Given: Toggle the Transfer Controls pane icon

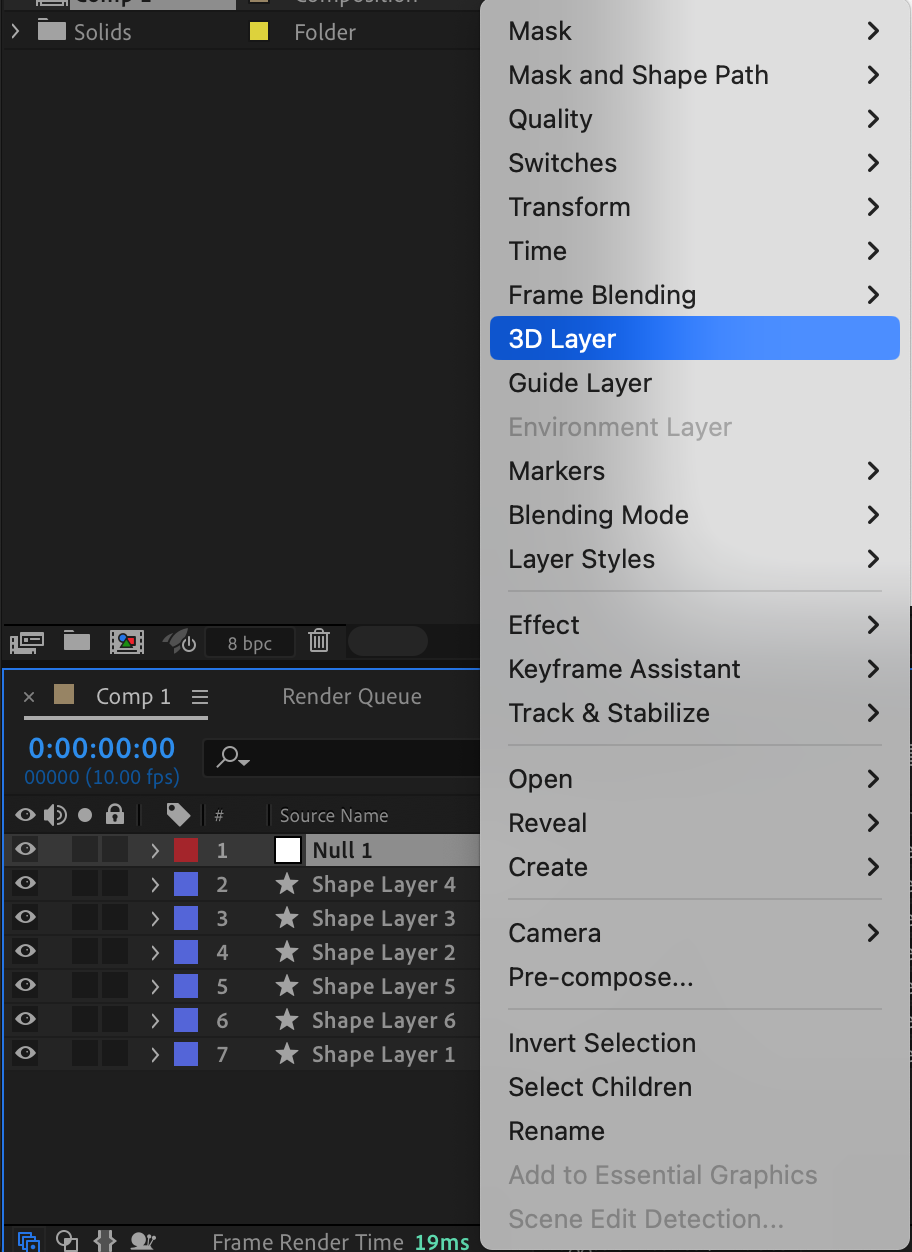Looking at the screenshot, I should pyautogui.click(x=66, y=1241).
